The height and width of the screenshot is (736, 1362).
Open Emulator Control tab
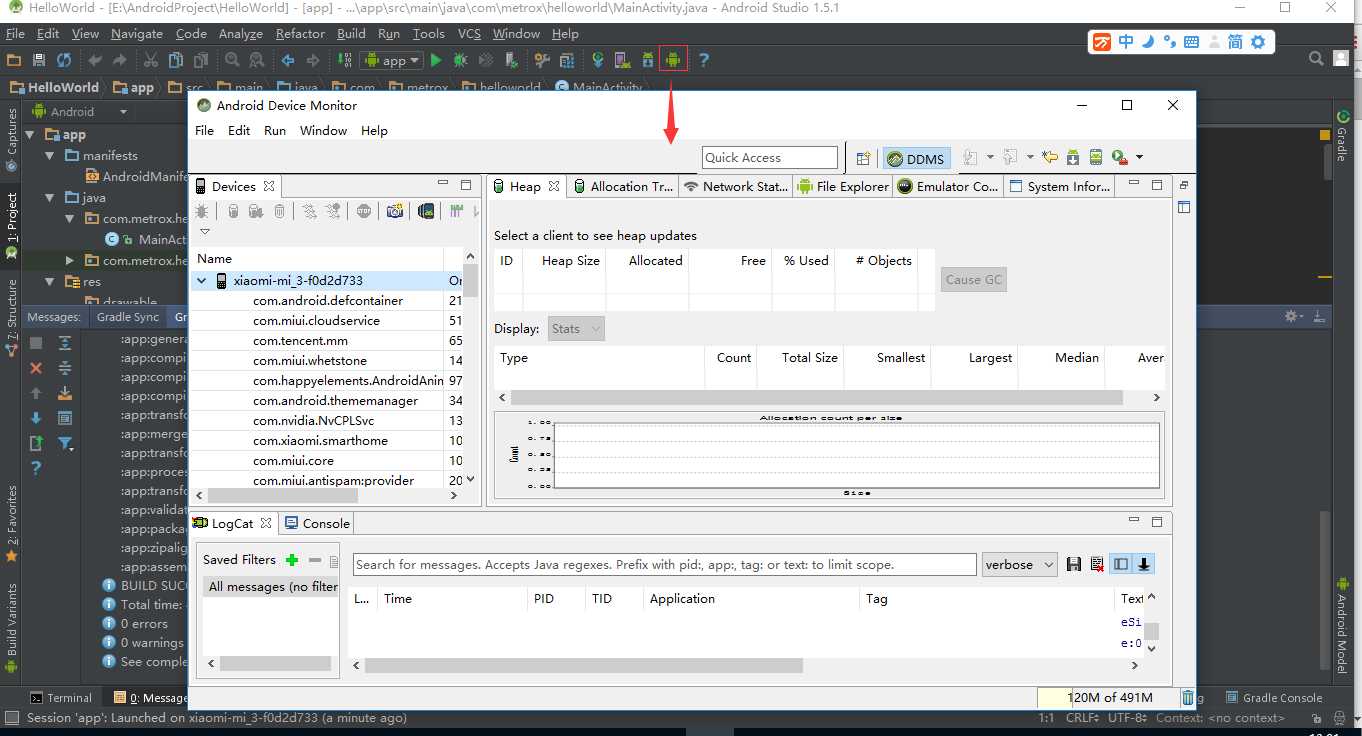(948, 186)
